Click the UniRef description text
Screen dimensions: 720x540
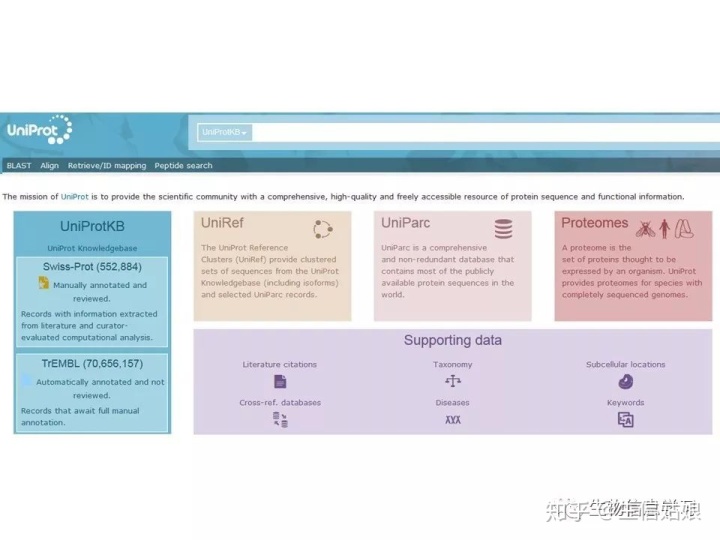pyautogui.click(x=270, y=271)
